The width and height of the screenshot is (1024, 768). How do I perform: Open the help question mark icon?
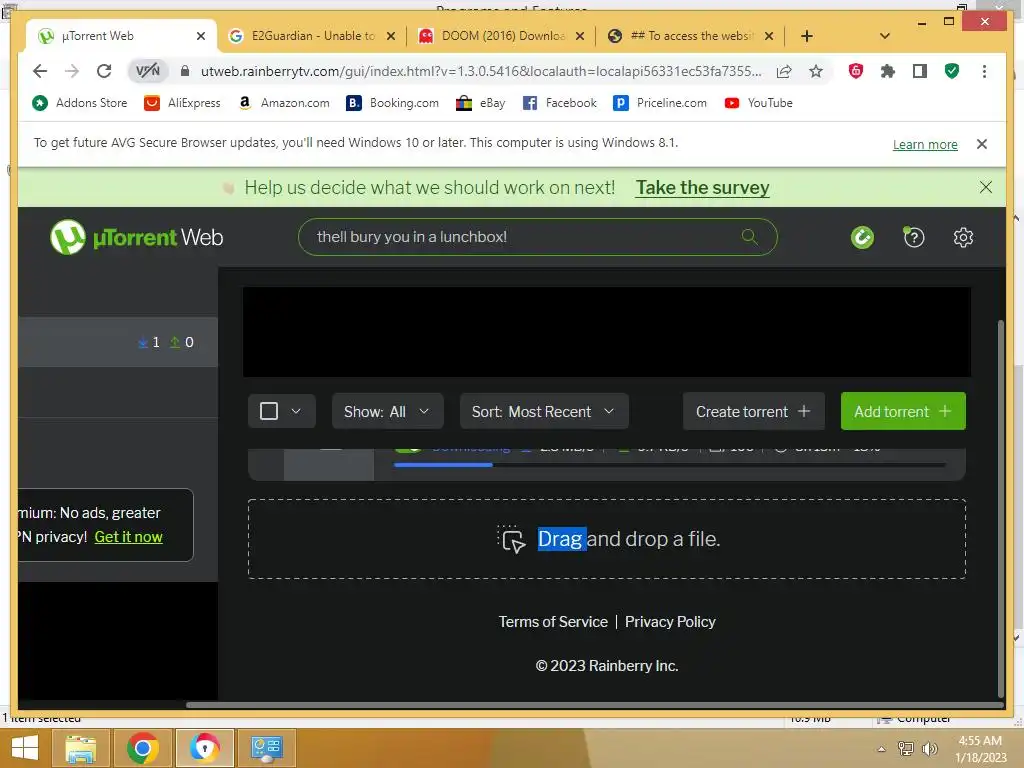[x=913, y=237]
